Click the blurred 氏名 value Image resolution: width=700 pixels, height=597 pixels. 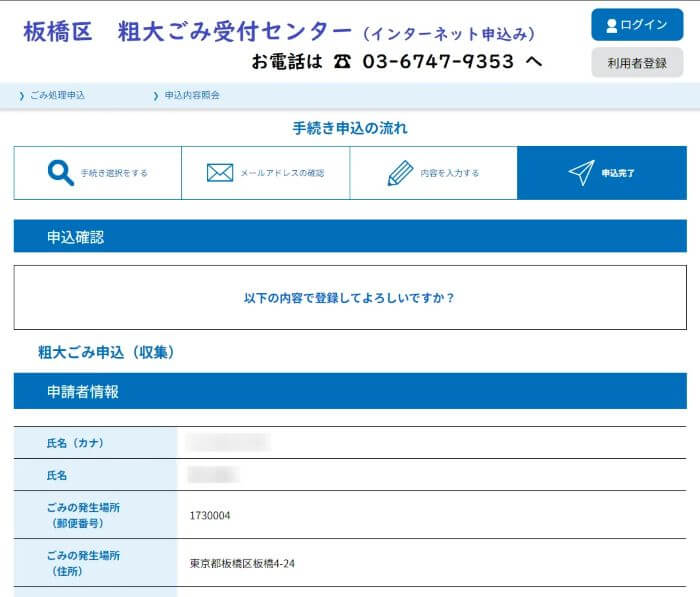[213, 475]
